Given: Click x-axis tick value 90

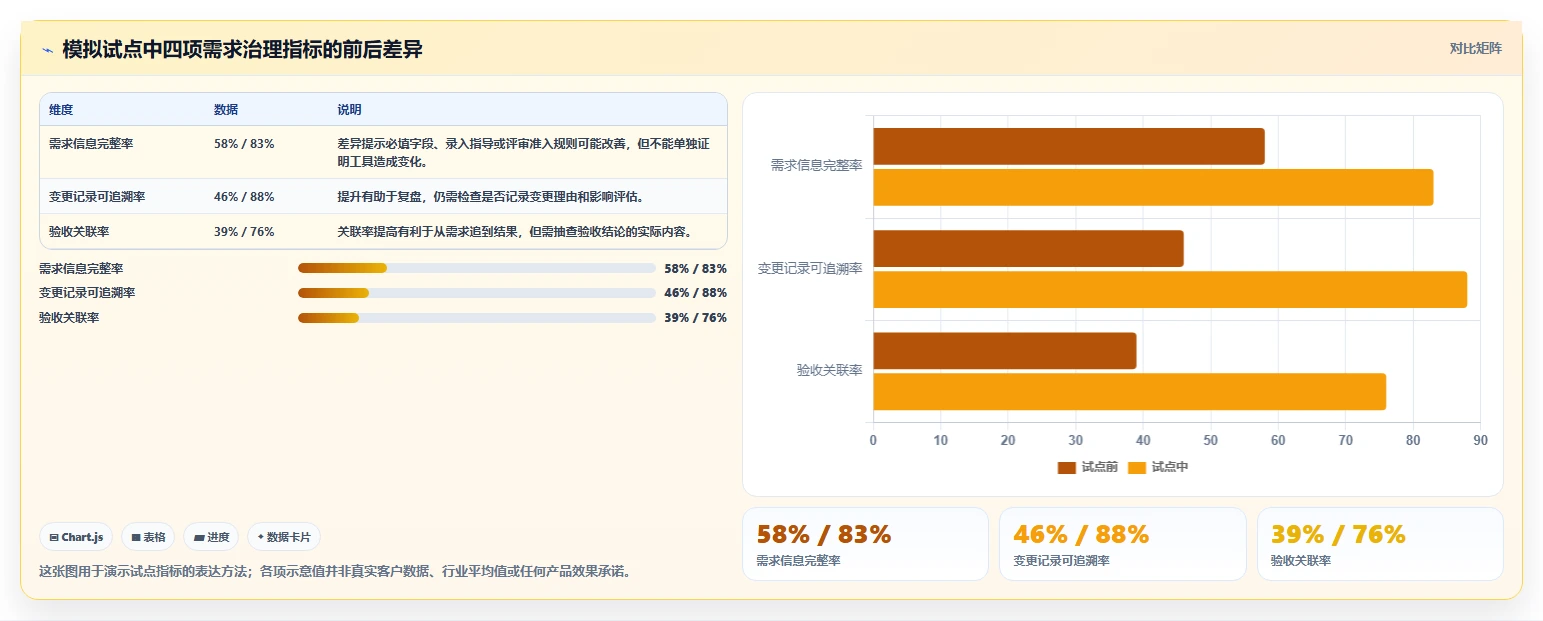Looking at the screenshot, I should [1480, 440].
